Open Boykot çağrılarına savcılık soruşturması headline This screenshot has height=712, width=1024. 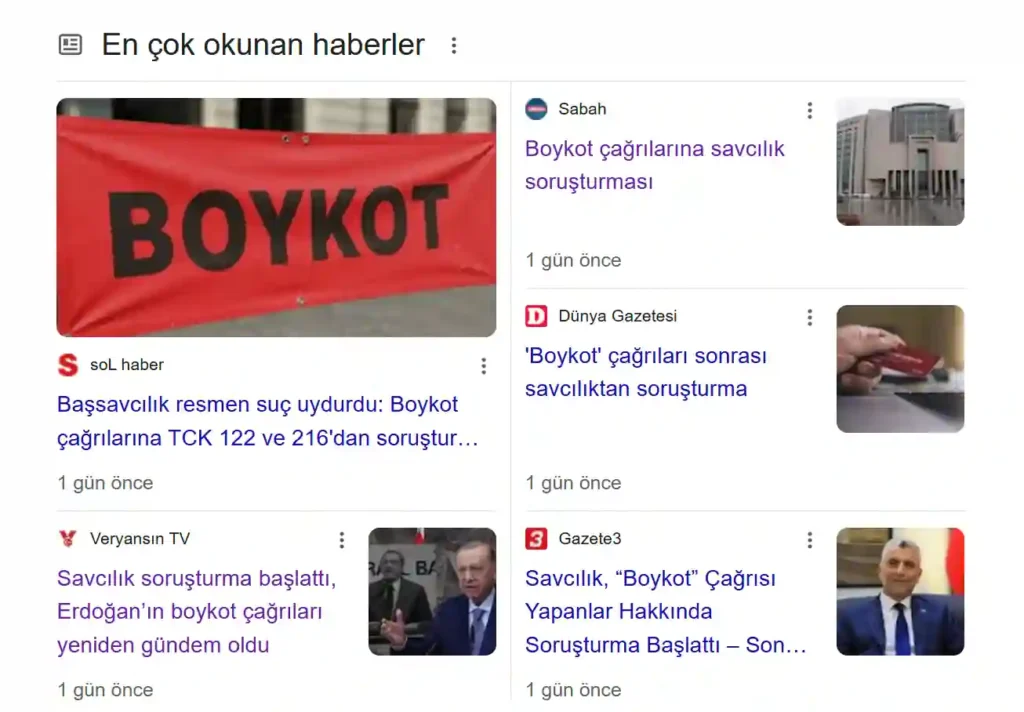654,165
